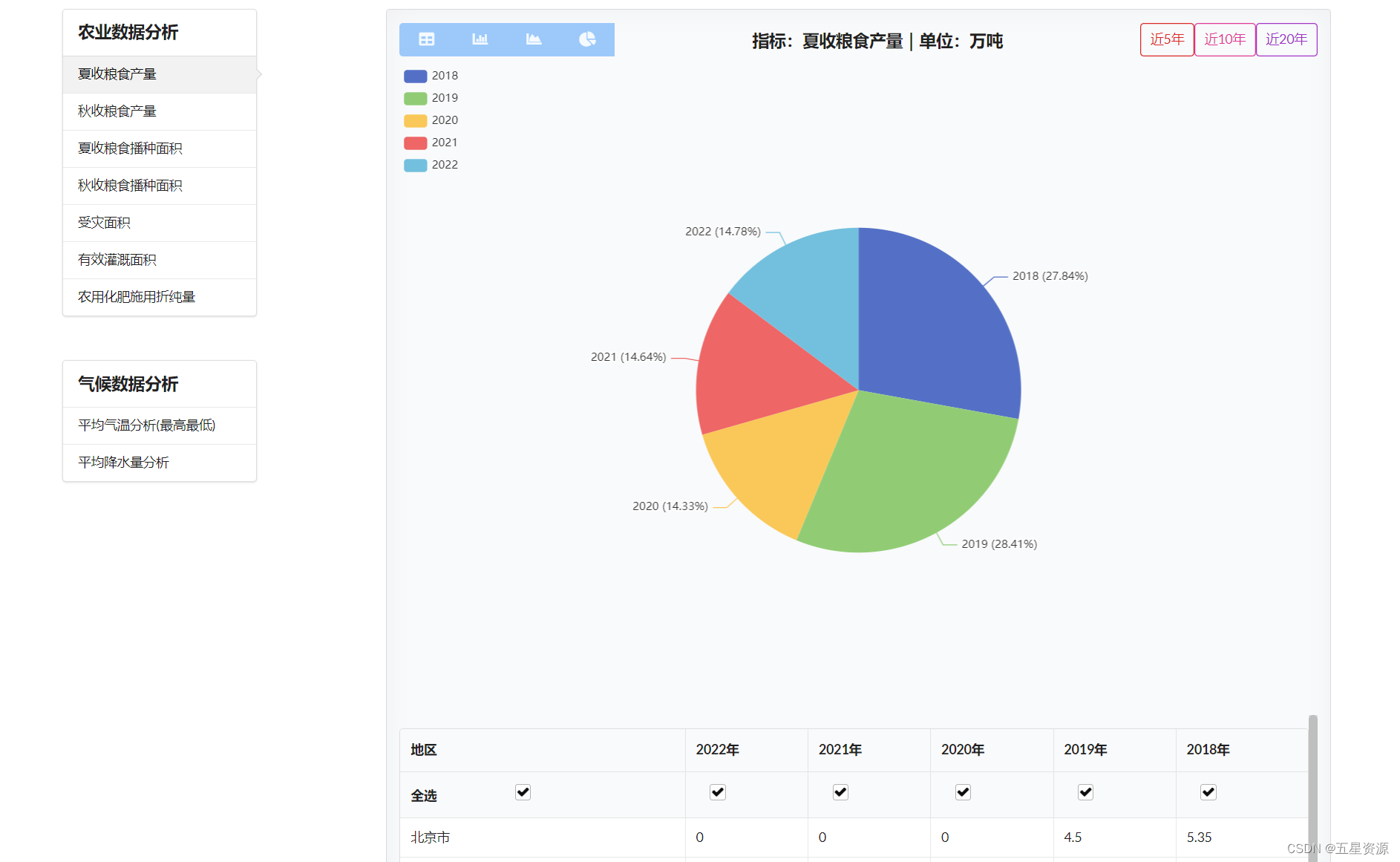Click the 2022 (14.78%) pie label
This screenshot has height=862, width=1400.
click(x=722, y=232)
